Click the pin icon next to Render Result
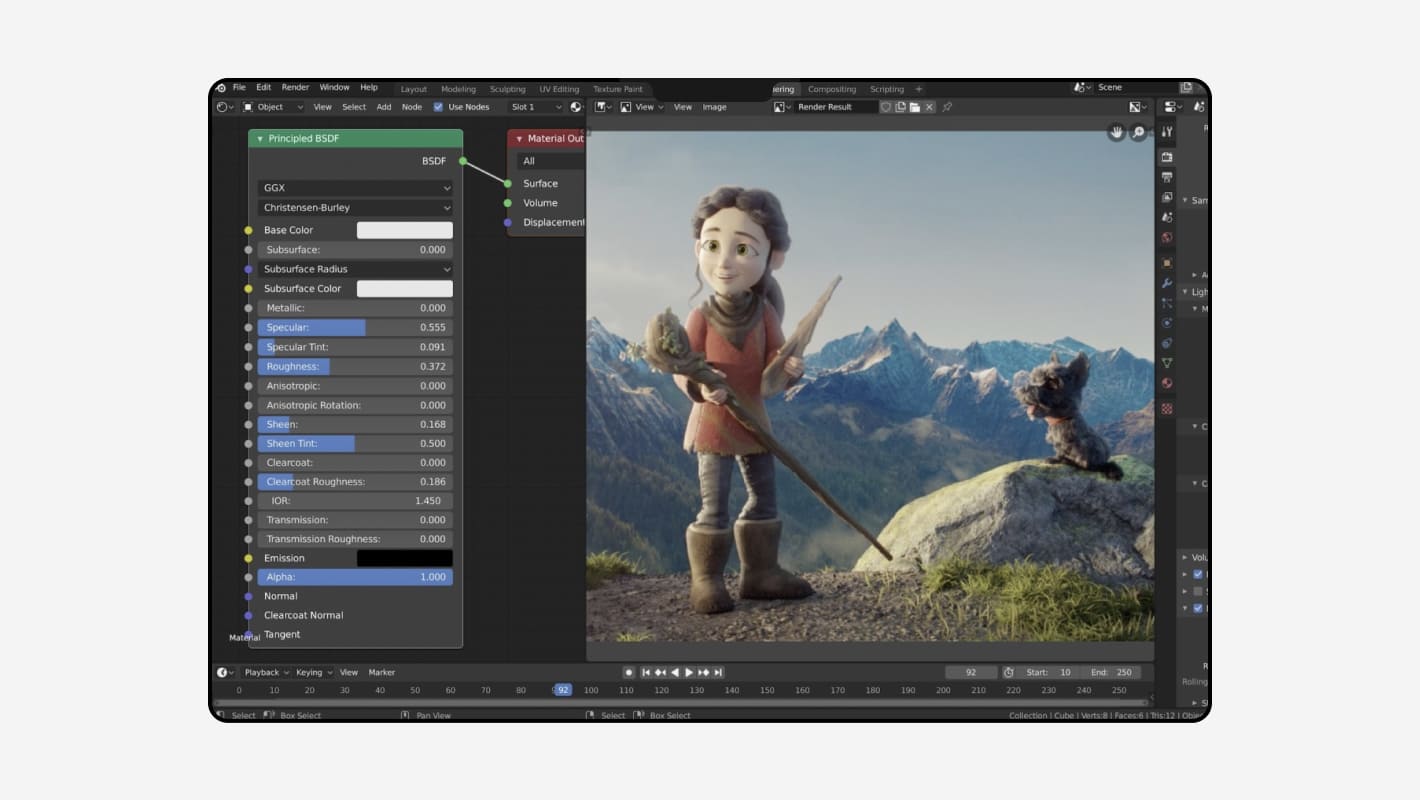This screenshot has width=1420, height=800. coord(947,107)
